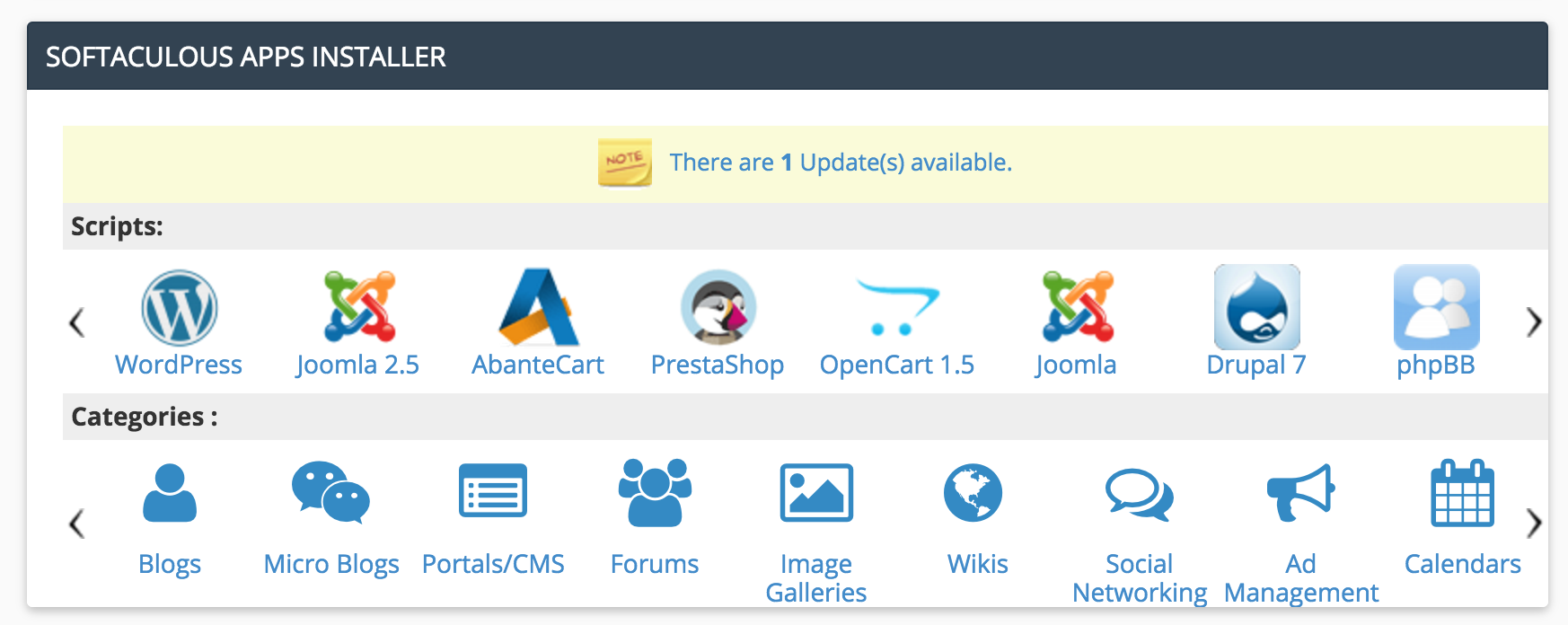Click the OpenCart 1.5 cart icon
The image size is (1568, 625).
[x=897, y=307]
